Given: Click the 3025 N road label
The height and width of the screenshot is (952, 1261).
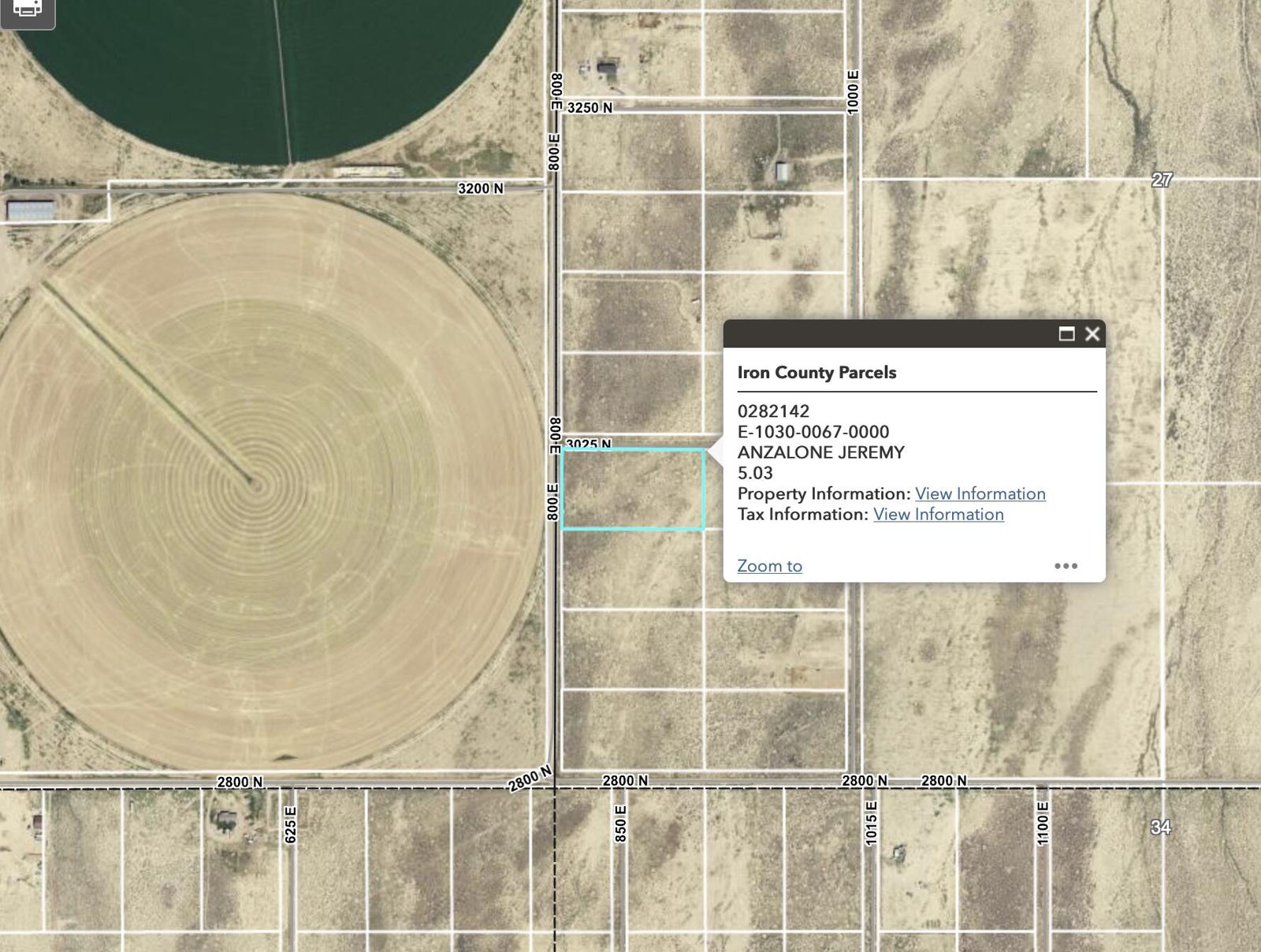Looking at the screenshot, I should point(589,444).
